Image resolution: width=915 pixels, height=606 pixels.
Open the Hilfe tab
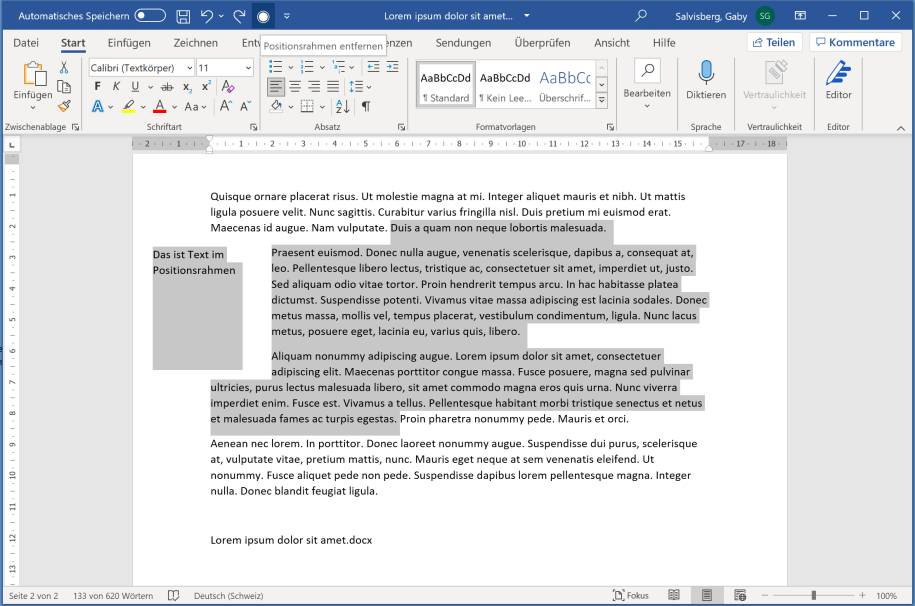664,43
